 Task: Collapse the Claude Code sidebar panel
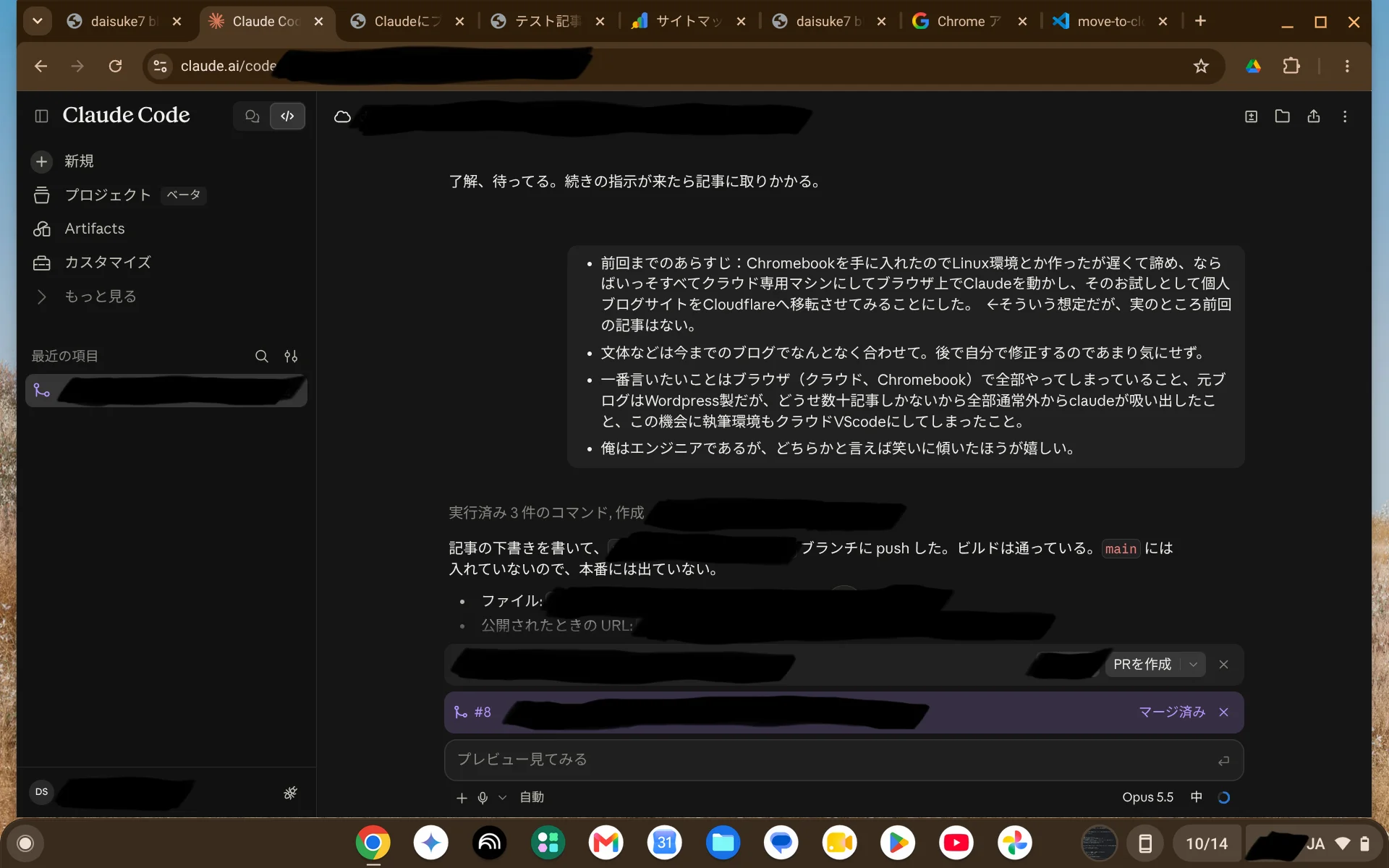coord(41,116)
